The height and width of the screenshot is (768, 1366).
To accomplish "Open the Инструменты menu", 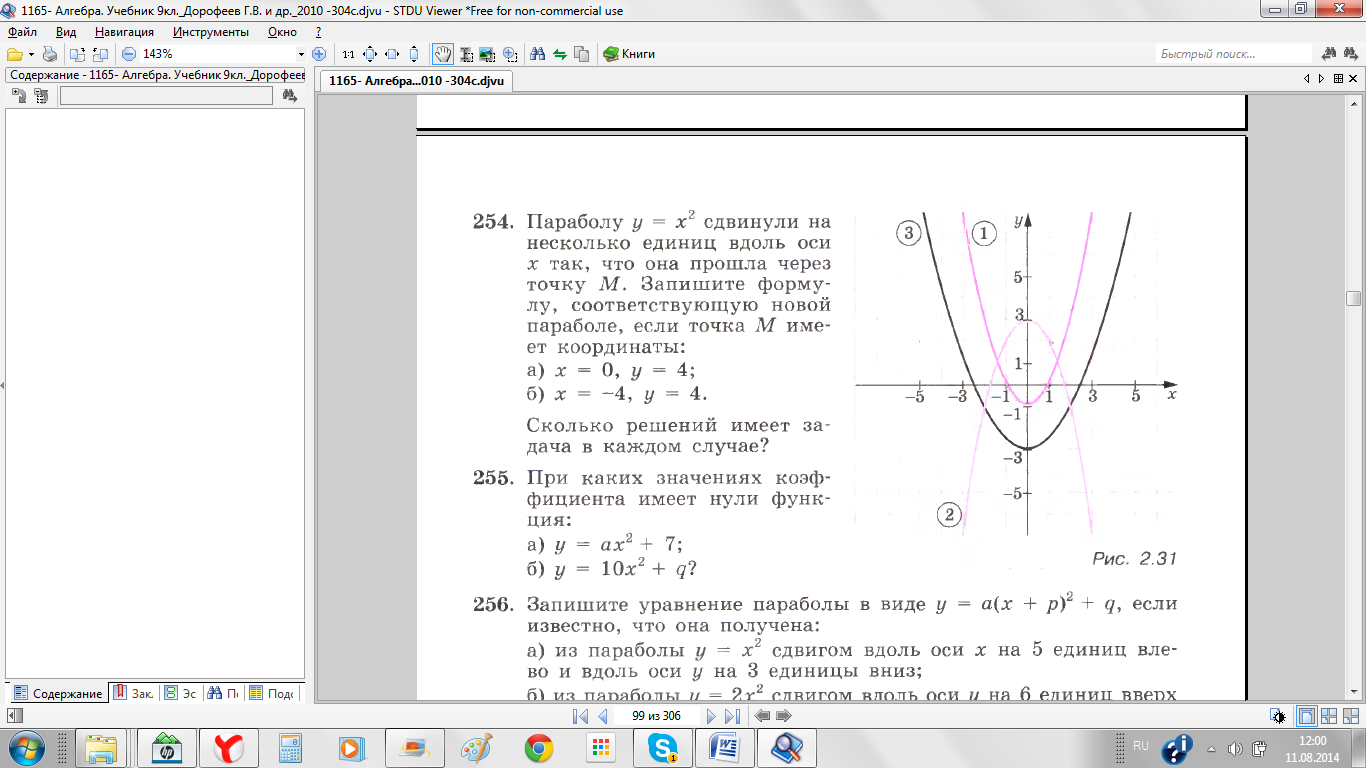I will coord(211,32).
